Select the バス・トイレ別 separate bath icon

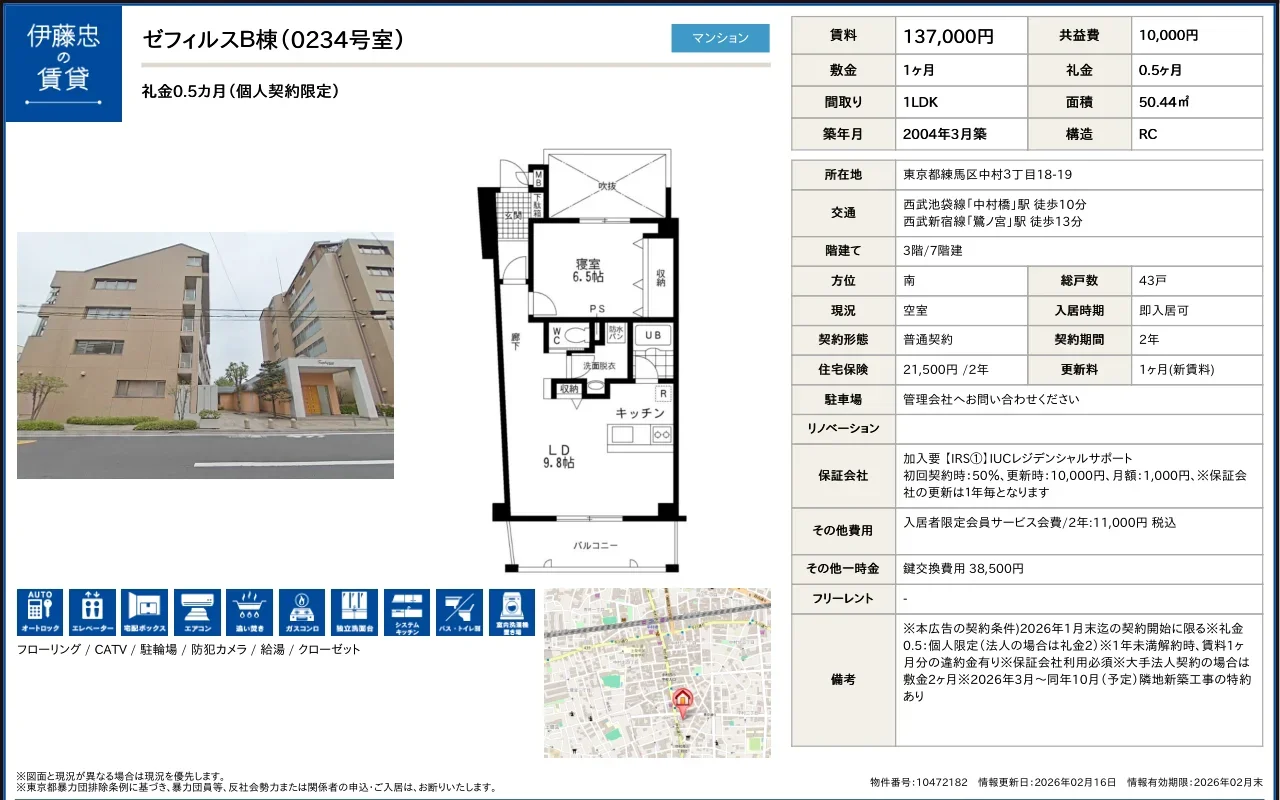click(457, 610)
